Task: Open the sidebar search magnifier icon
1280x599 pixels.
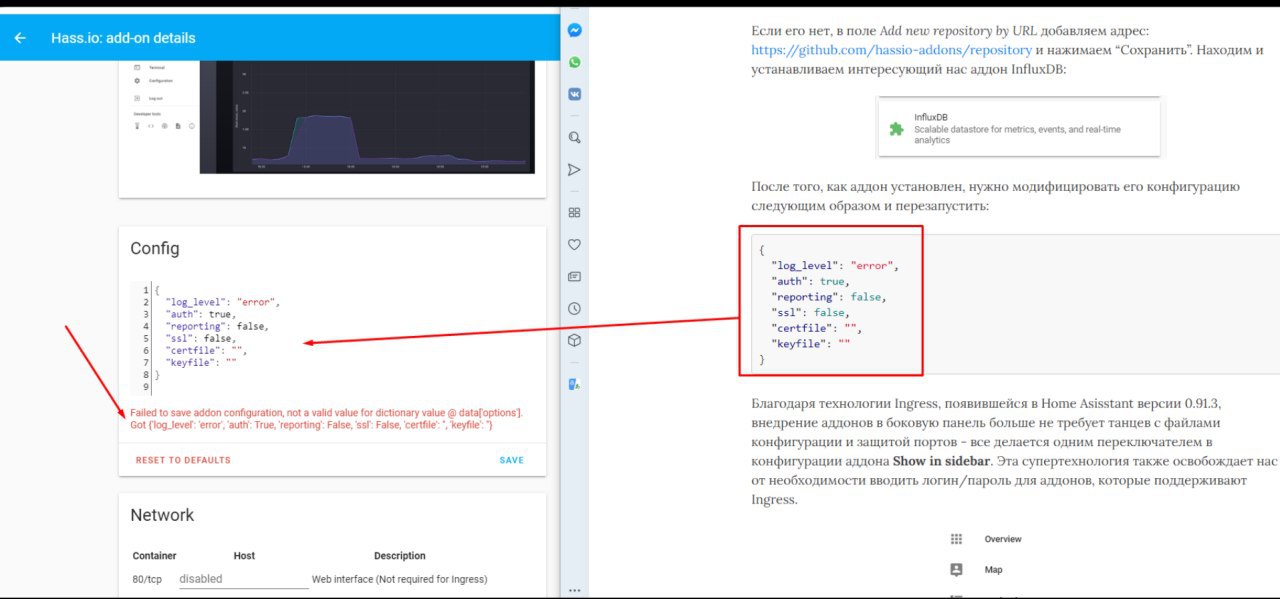Action: [574, 137]
